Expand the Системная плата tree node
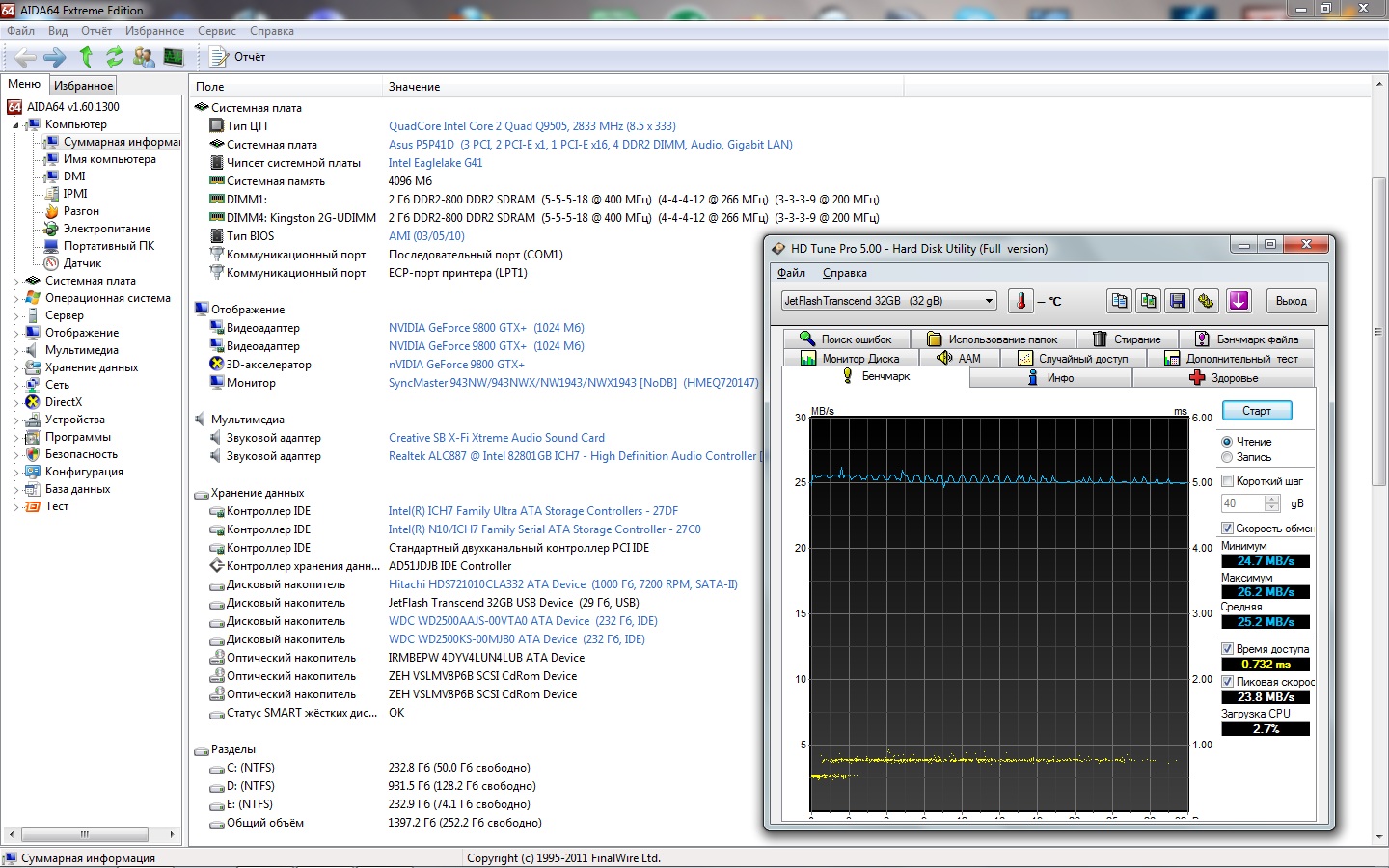This screenshot has width=1389, height=868. tap(15, 282)
